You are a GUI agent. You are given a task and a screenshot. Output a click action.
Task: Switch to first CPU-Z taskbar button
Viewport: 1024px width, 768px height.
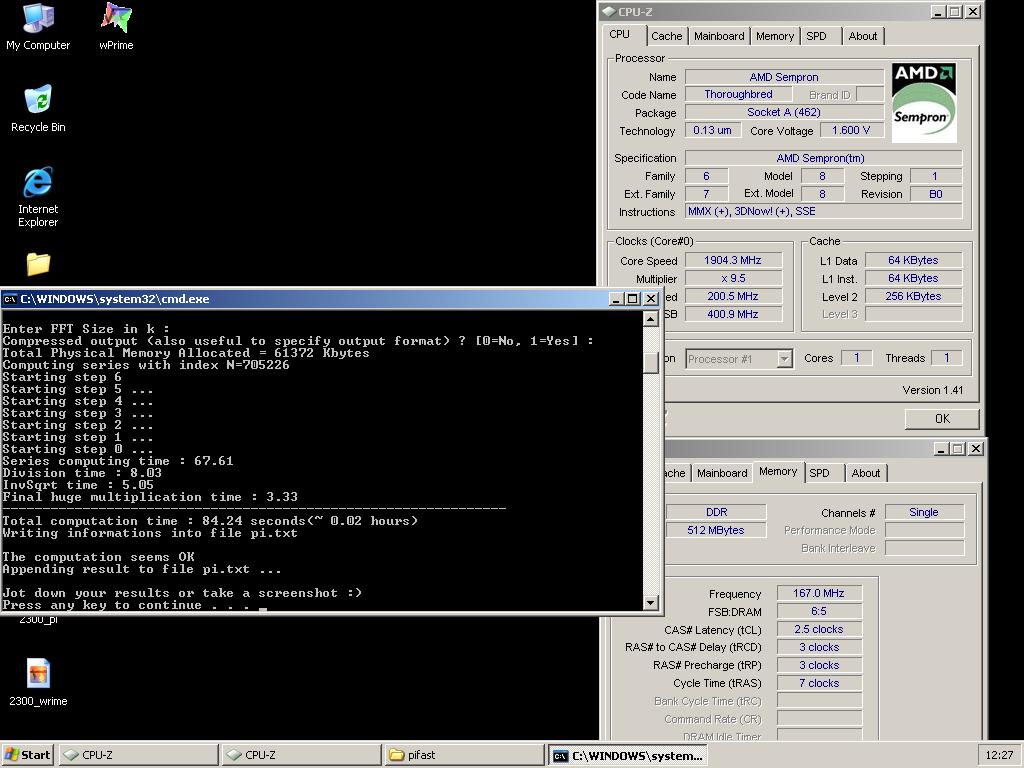click(139, 755)
